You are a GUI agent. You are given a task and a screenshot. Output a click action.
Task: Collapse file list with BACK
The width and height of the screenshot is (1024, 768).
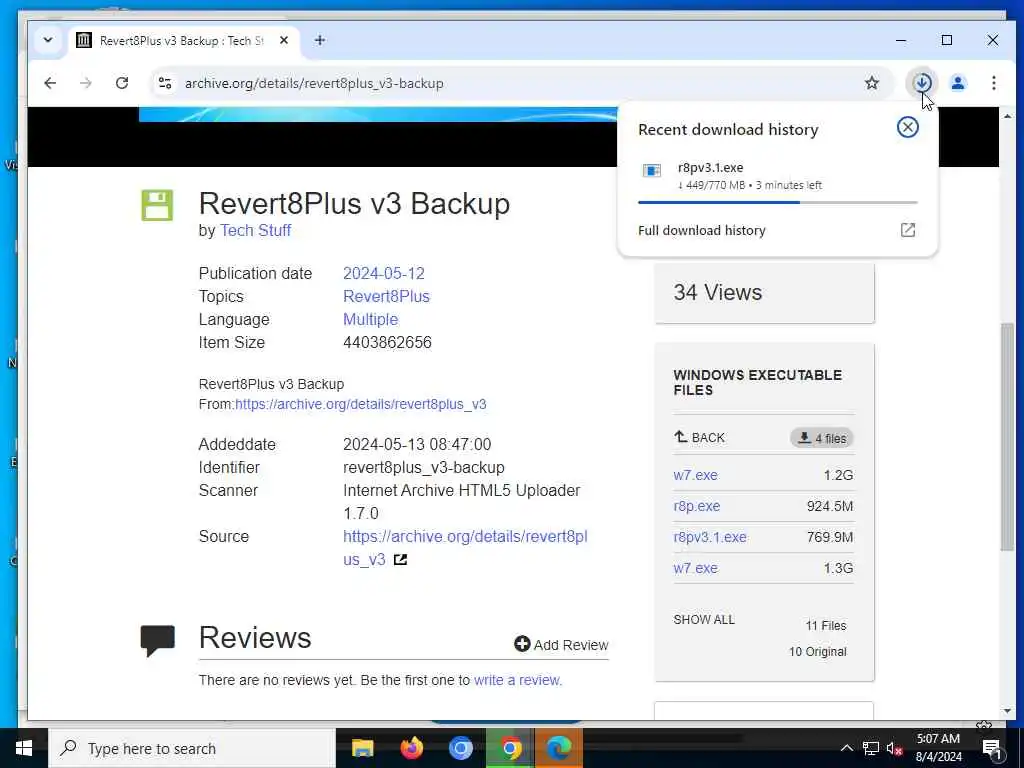tap(699, 438)
